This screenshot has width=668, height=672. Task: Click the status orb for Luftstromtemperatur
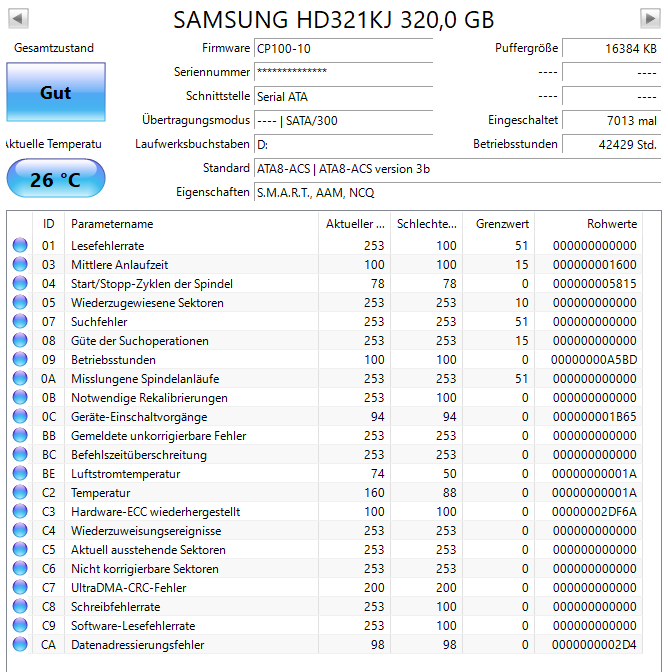click(x=20, y=473)
